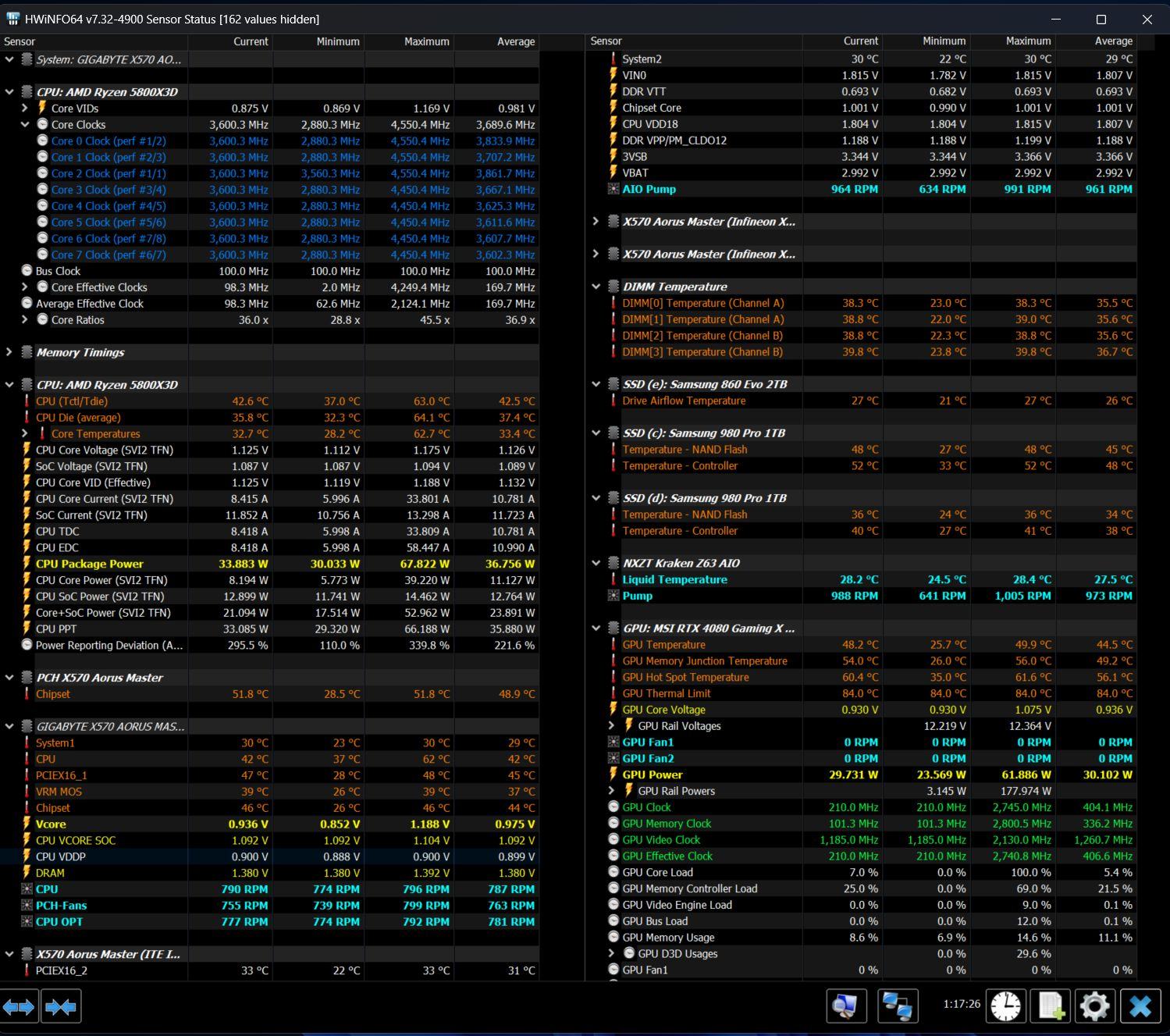This screenshot has width=1170, height=1036.
Task: Expand the GPU Rail Powers row
Action: pyautogui.click(x=612, y=791)
